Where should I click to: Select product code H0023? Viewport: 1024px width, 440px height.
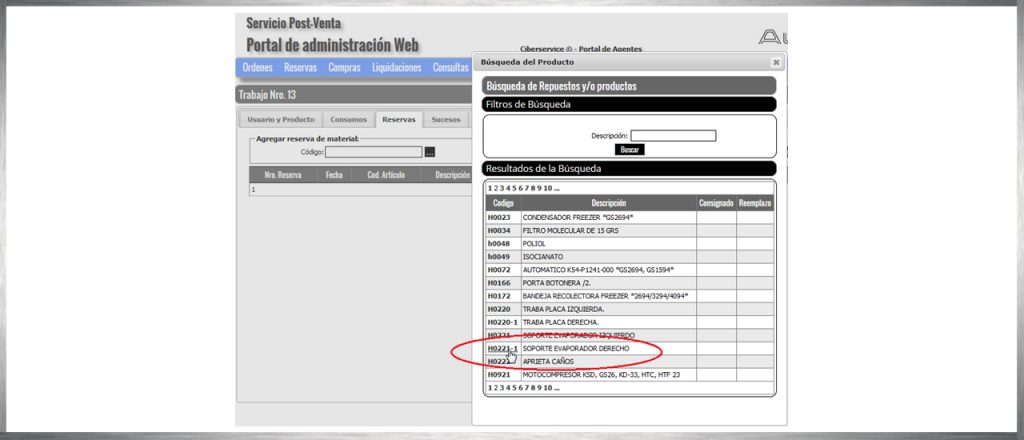pos(499,217)
